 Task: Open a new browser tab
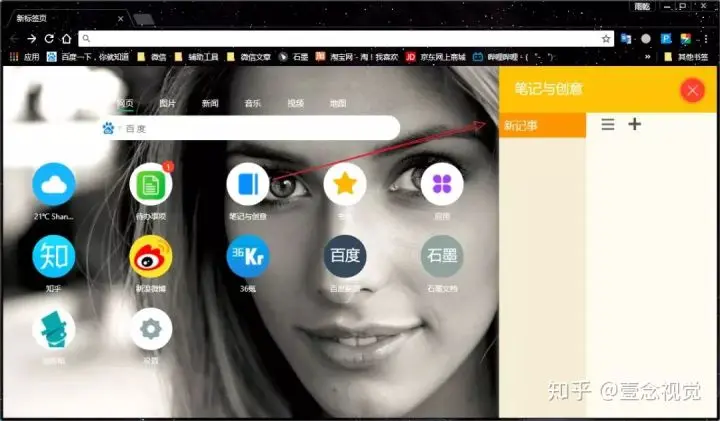(x=144, y=19)
